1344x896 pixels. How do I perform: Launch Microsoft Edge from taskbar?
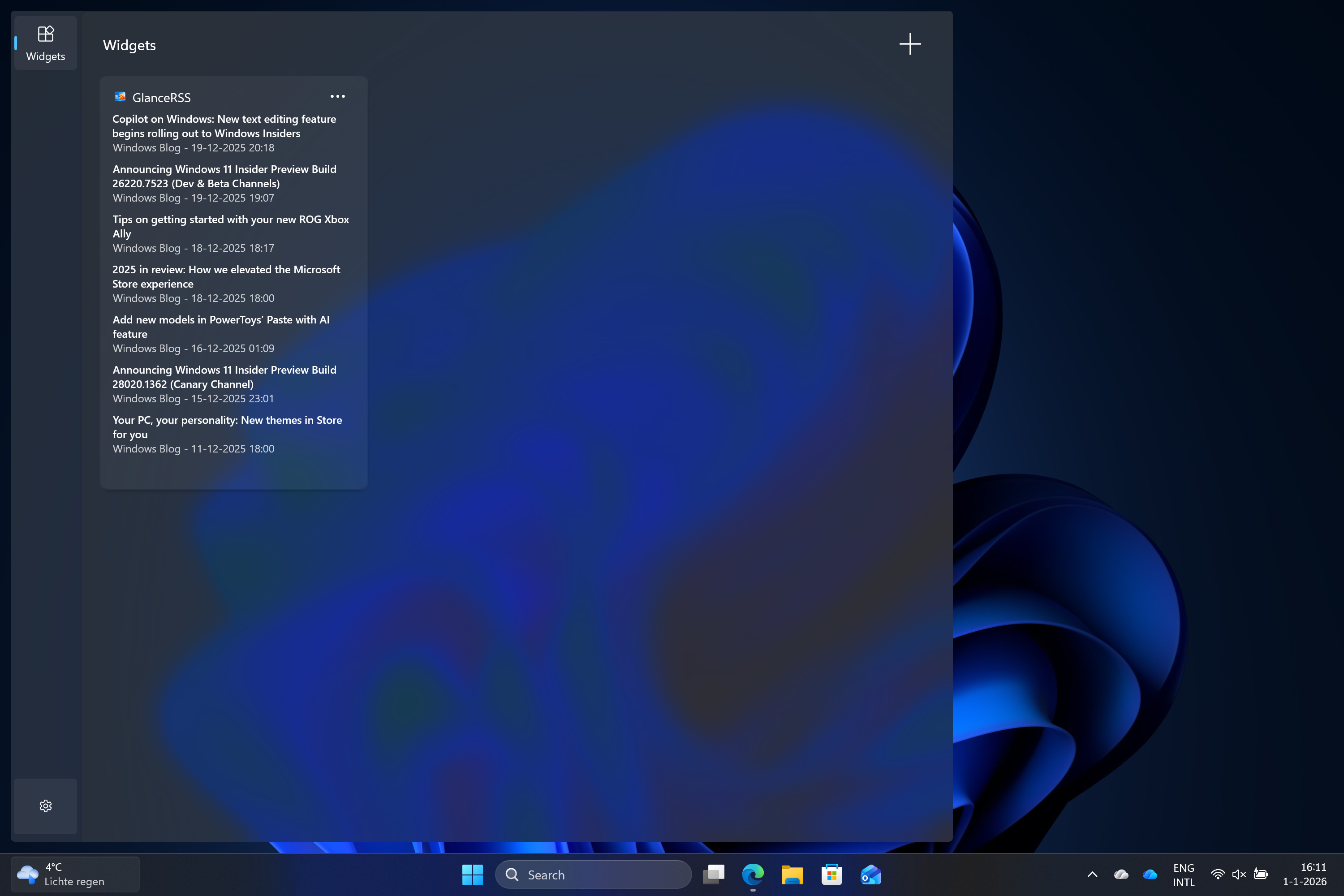[753, 874]
